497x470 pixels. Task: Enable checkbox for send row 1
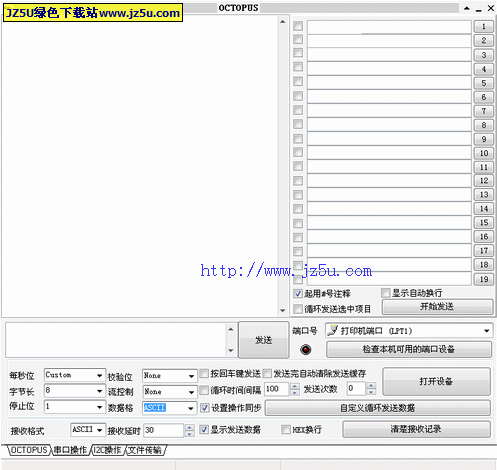tap(298, 26)
